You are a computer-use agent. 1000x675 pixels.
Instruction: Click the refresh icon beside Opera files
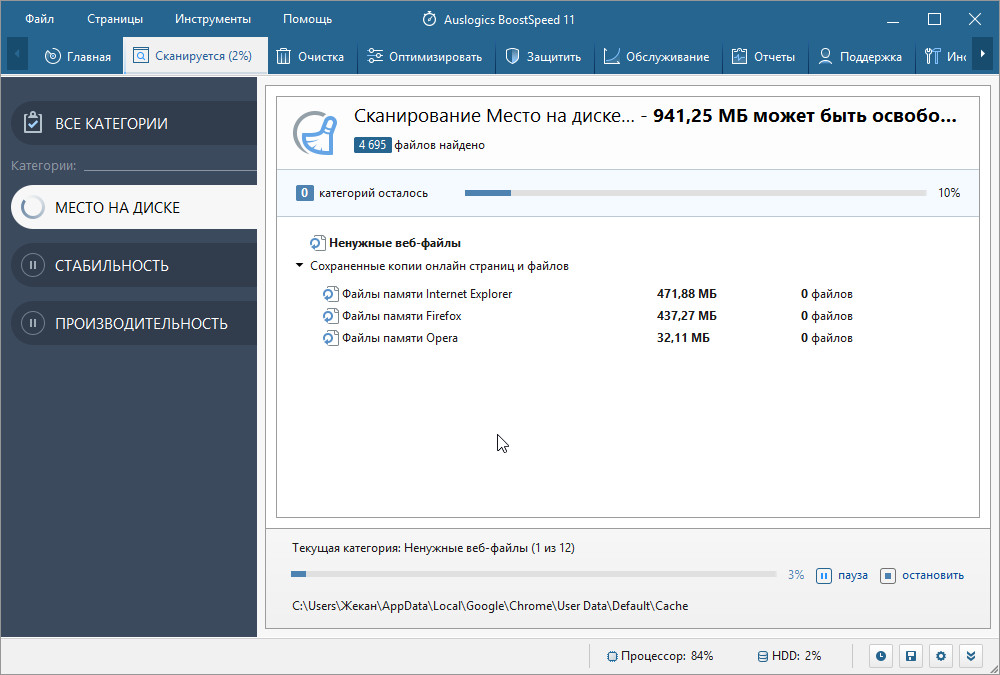pos(330,338)
